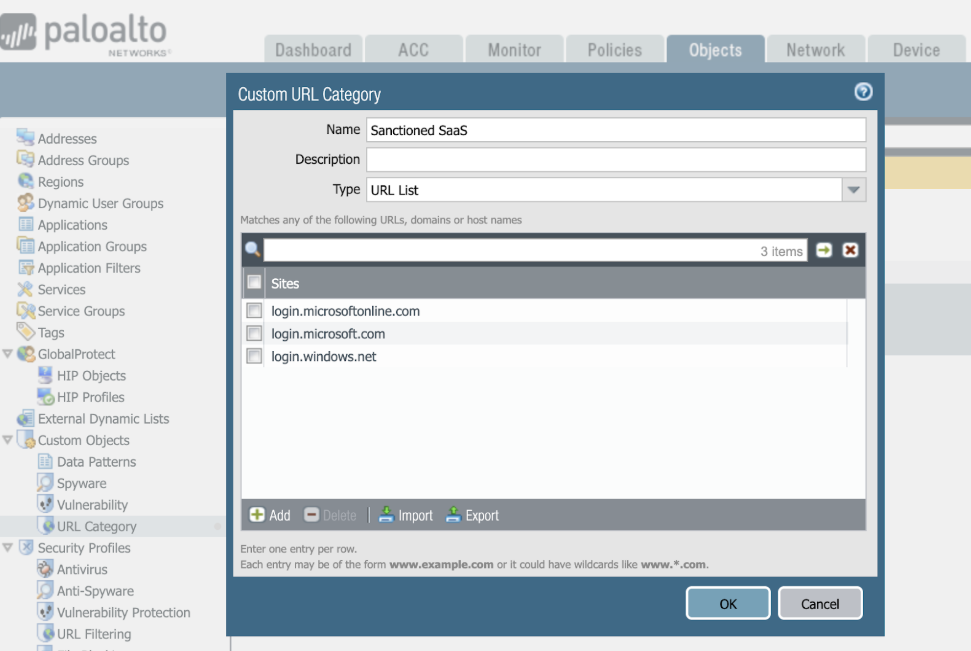Click the Add button with green plus icon
This screenshot has height=651, width=971.
270,515
